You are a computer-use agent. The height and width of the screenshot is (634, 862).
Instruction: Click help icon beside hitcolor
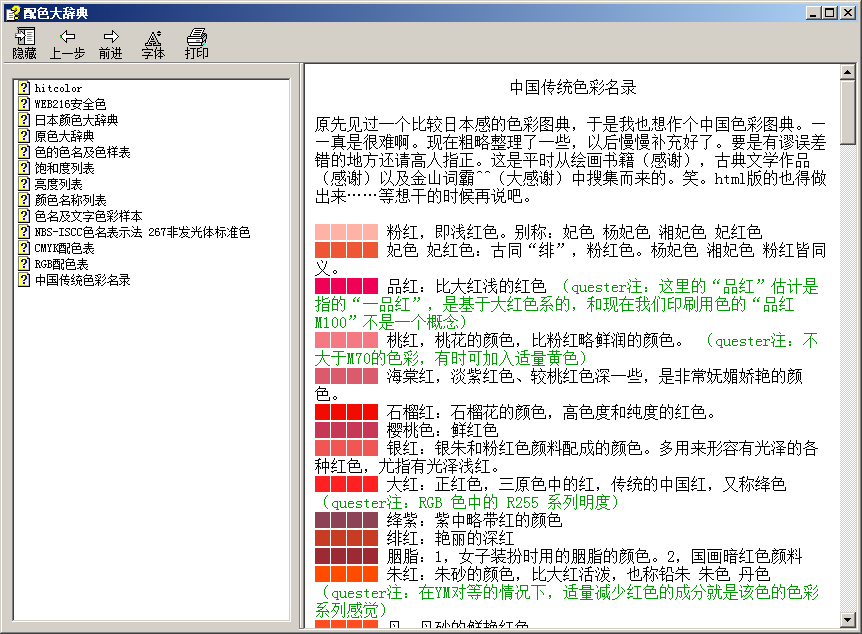[24, 88]
